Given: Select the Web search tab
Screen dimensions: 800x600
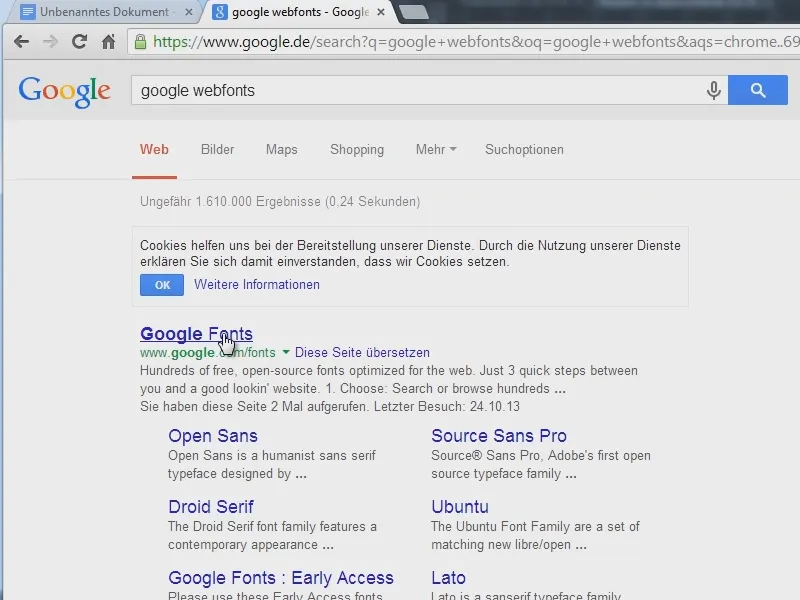Looking at the screenshot, I should pyautogui.click(x=154, y=149).
